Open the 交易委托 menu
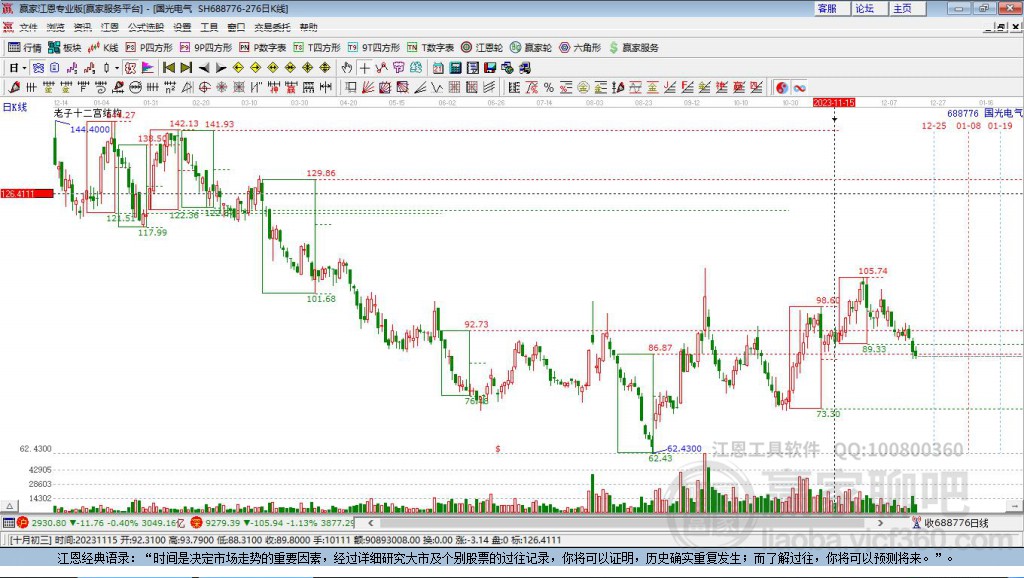Screen dimensions: 1024x578 (x=272, y=27)
